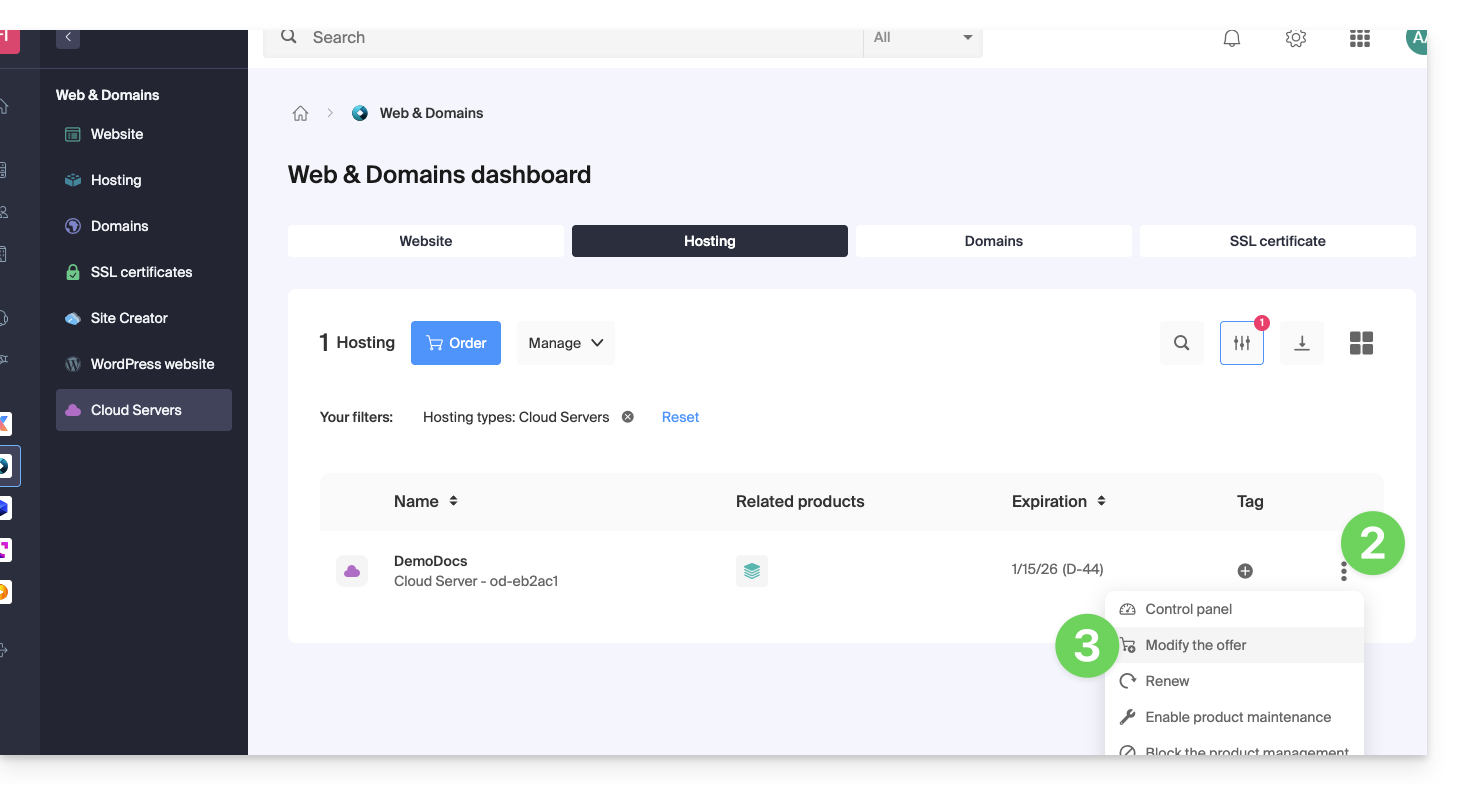
Task: Click the notifications bell icon
Action: tap(1232, 38)
